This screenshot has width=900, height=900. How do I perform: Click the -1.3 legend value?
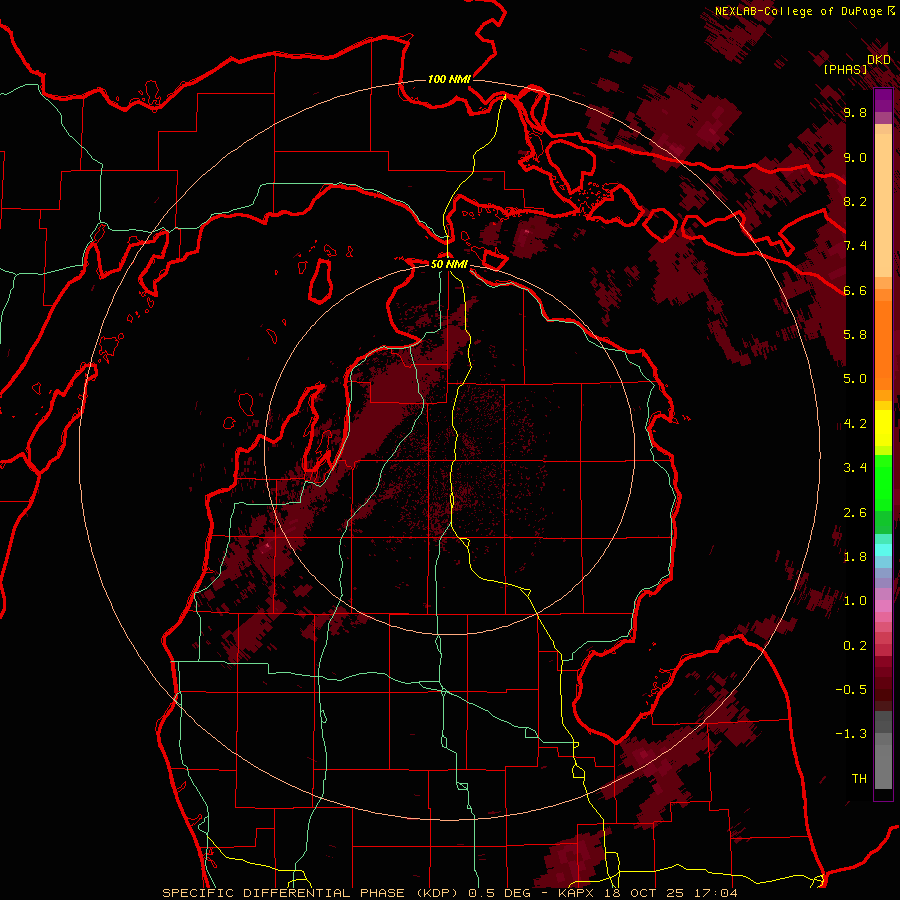pos(851,734)
